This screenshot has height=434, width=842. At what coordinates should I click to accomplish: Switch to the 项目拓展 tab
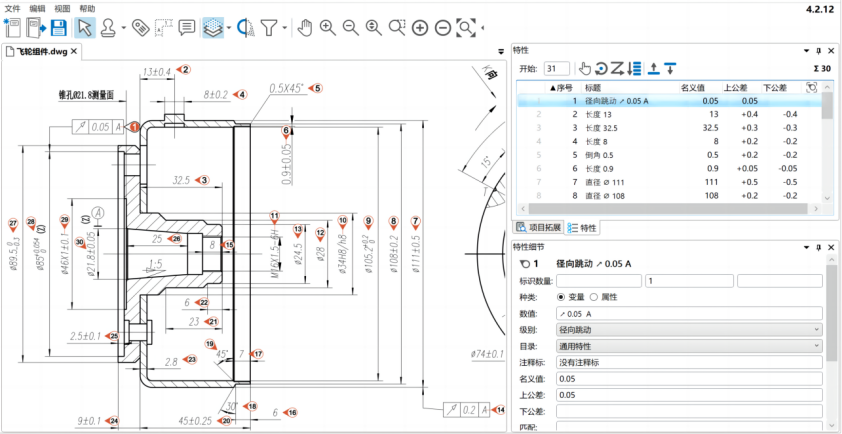(x=538, y=228)
